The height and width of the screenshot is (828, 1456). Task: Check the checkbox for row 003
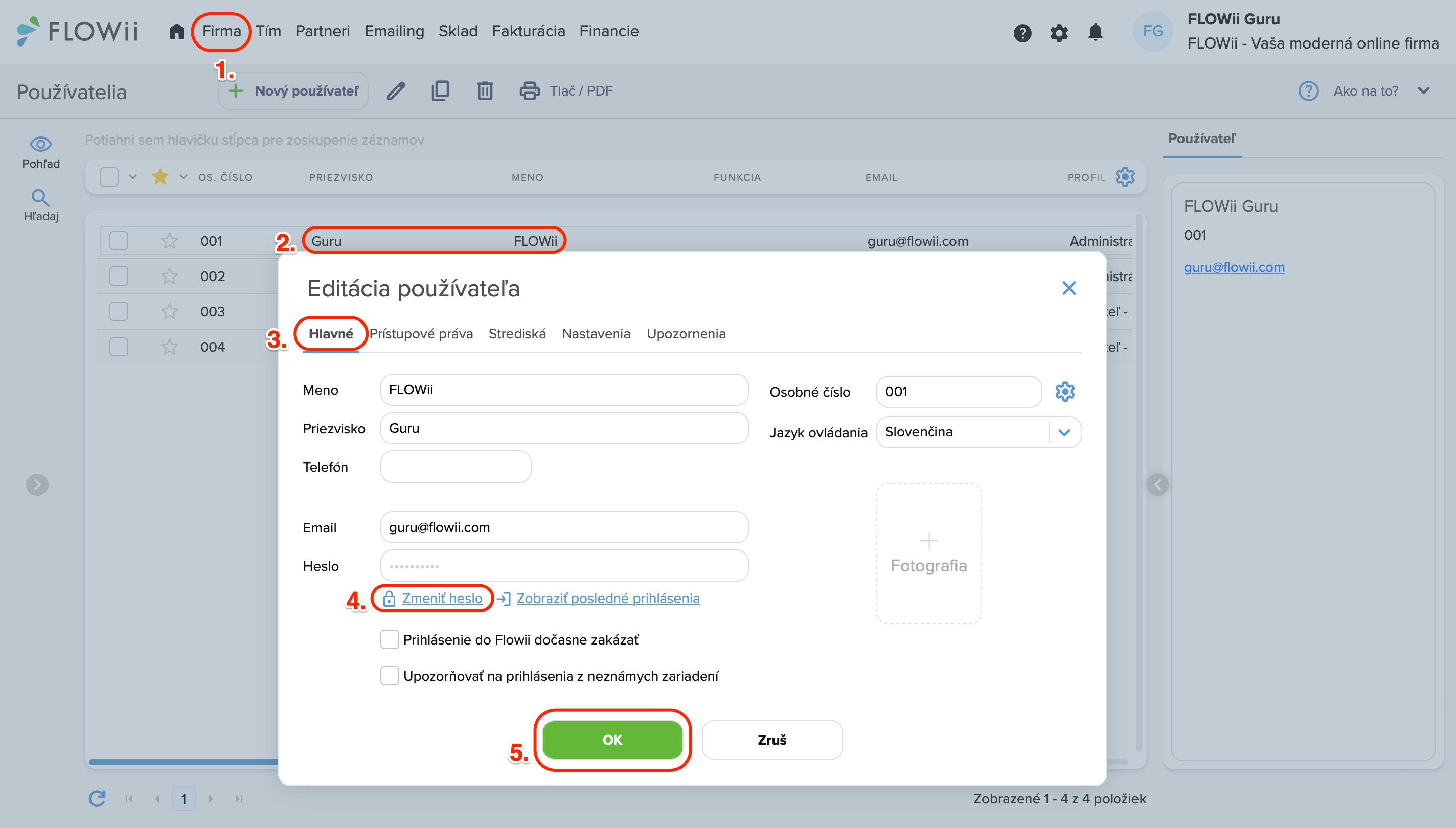[x=118, y=311]
